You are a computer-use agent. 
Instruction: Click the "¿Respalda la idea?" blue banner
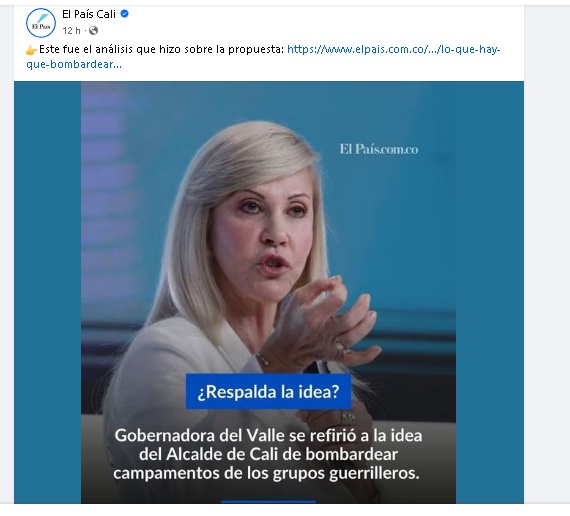point(268,392)
